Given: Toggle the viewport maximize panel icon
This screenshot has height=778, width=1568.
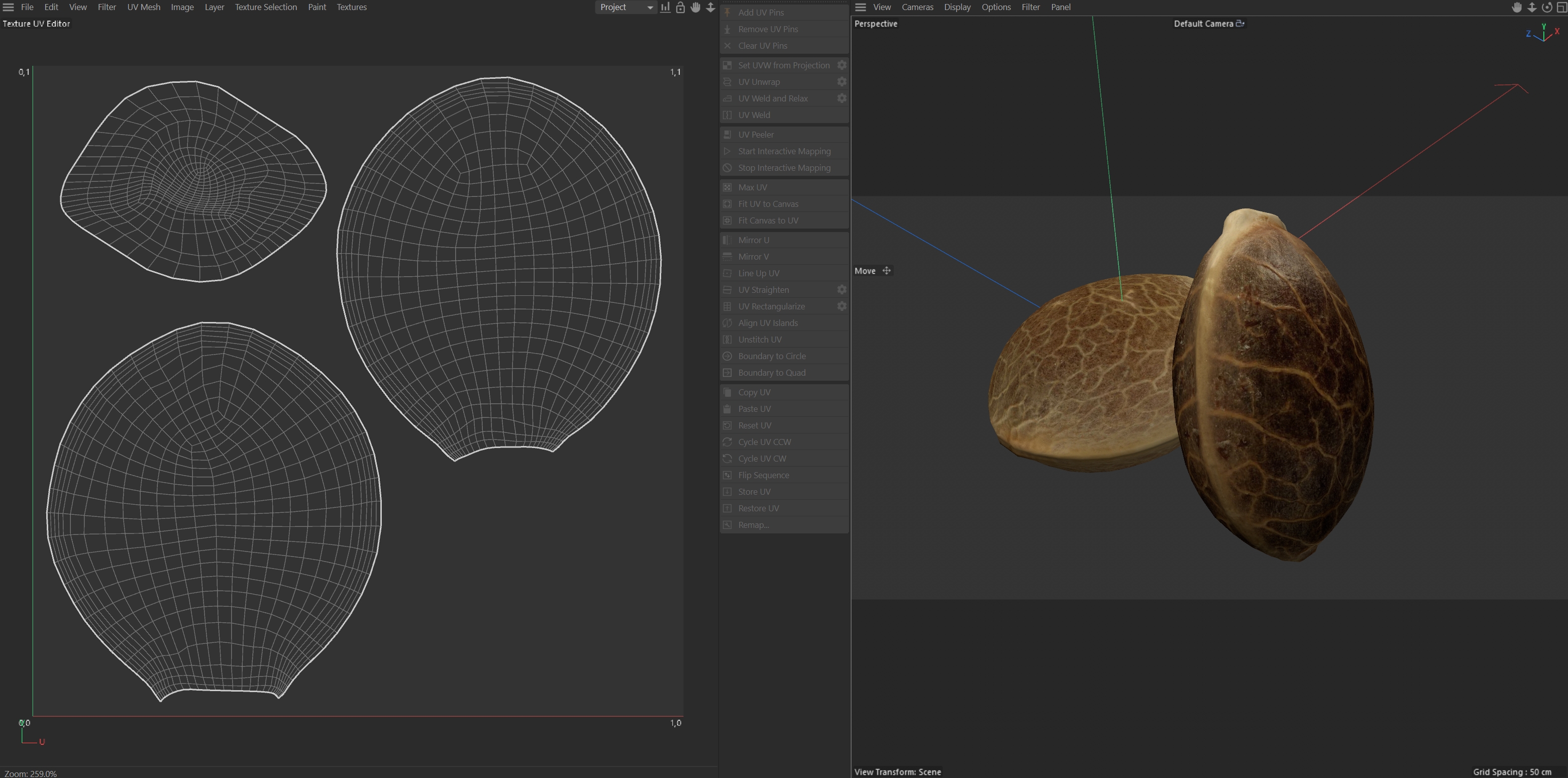Looking at the screenshot, I should [1561, 8].
